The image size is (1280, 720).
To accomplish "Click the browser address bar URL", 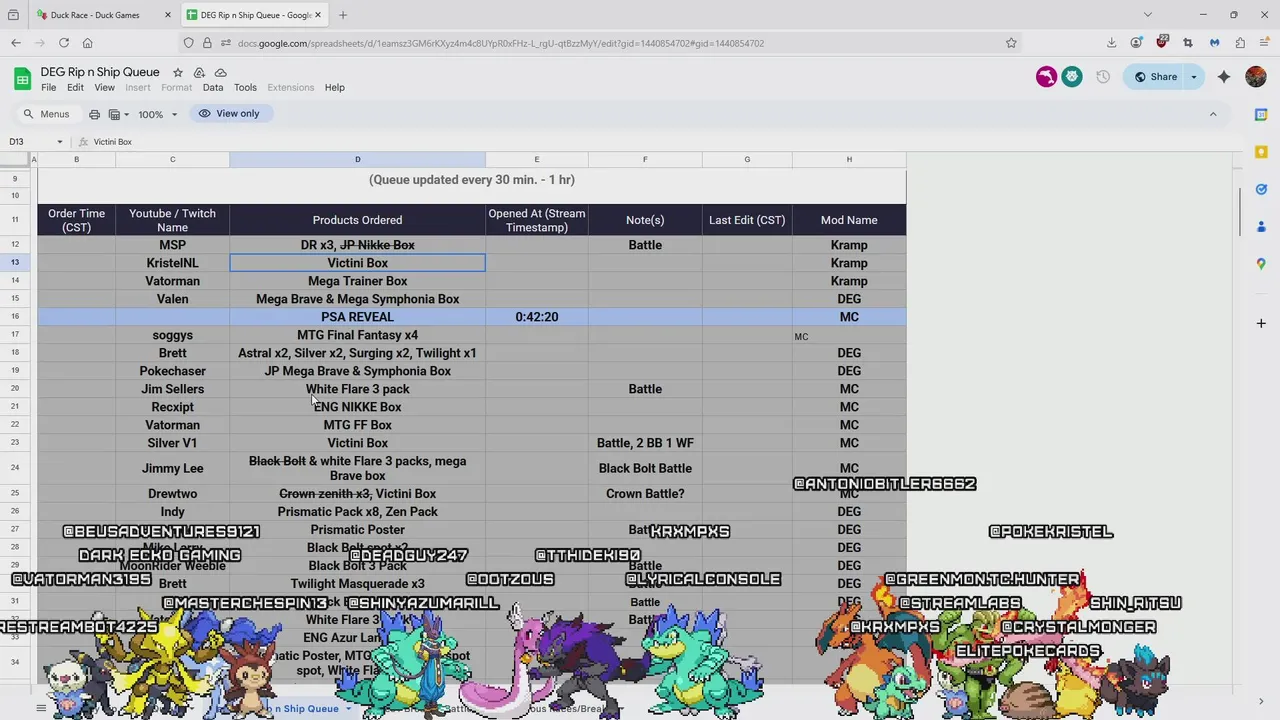I will pos(500,43).
